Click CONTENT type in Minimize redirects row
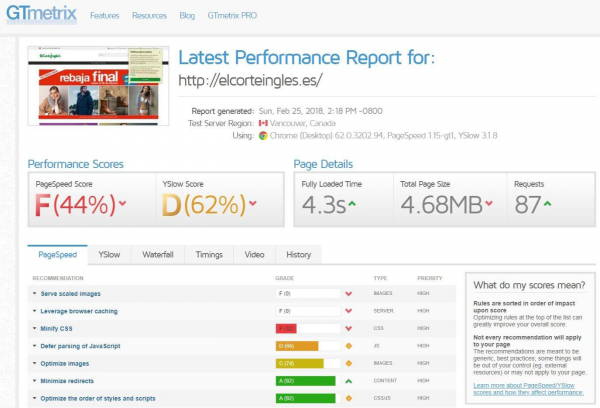600x408 pixels. [385, 381]
